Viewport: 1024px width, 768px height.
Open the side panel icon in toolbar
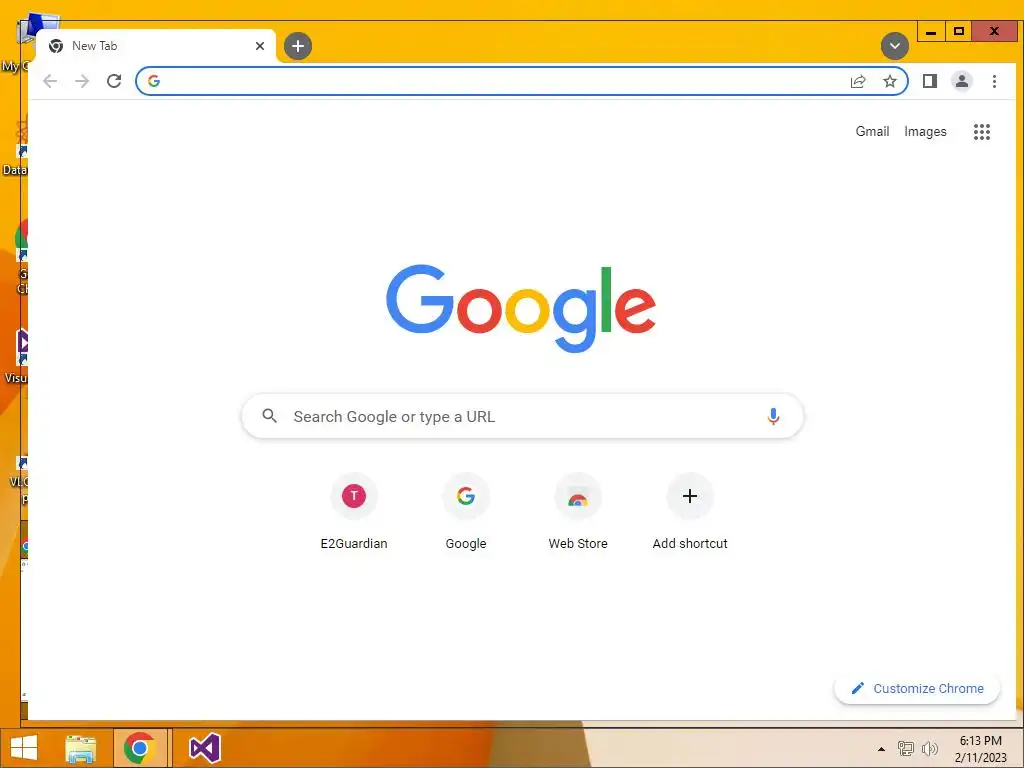tap(930, 81)
